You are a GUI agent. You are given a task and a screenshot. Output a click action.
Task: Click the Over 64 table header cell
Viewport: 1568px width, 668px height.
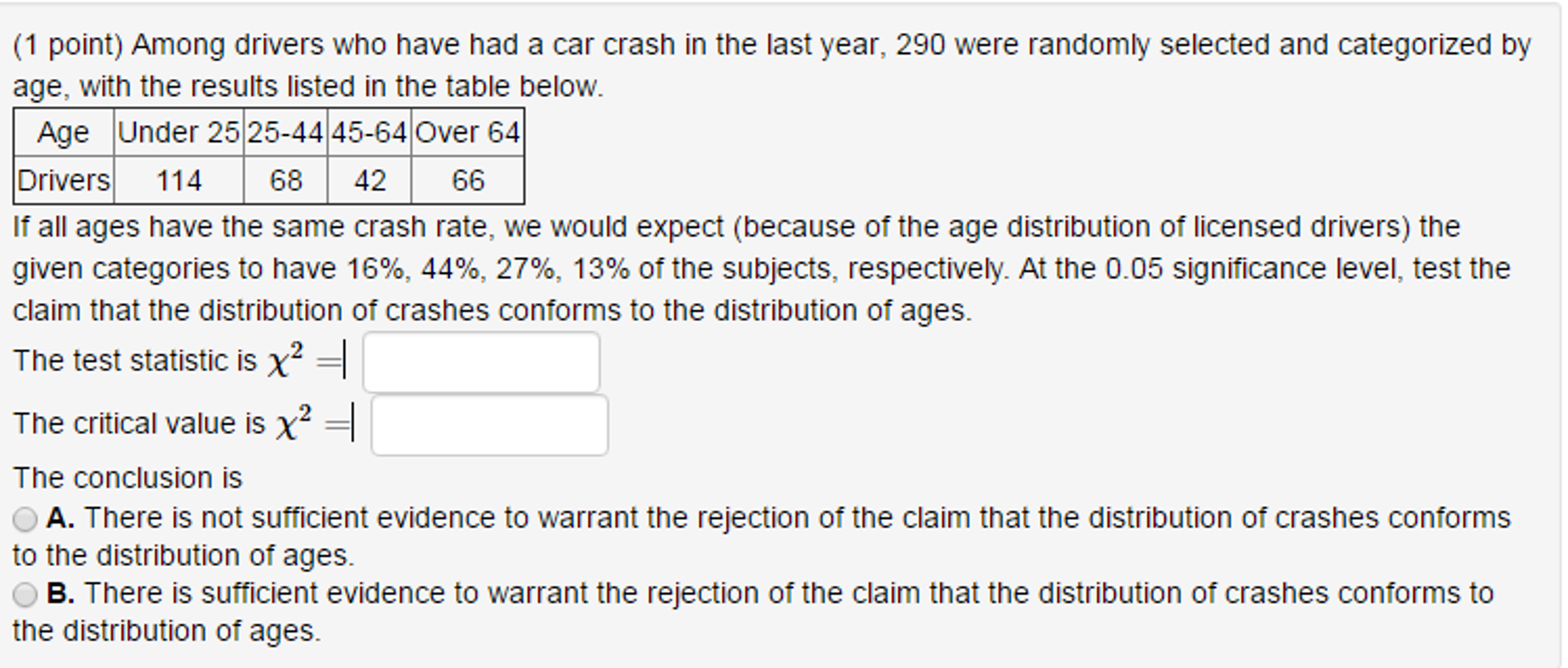tap(466, 132)
